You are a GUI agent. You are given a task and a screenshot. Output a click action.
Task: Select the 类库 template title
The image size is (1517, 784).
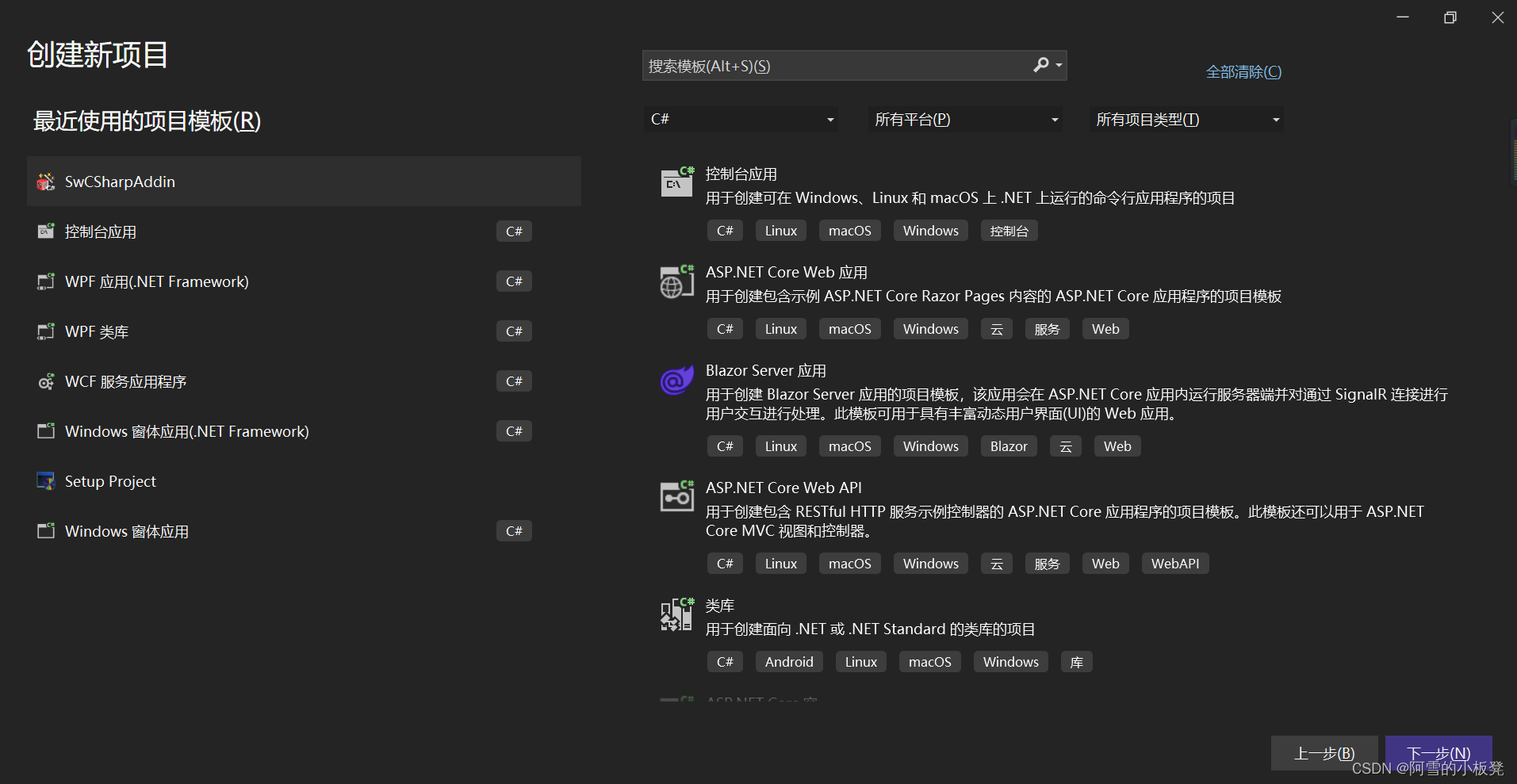tap(720, 606)
